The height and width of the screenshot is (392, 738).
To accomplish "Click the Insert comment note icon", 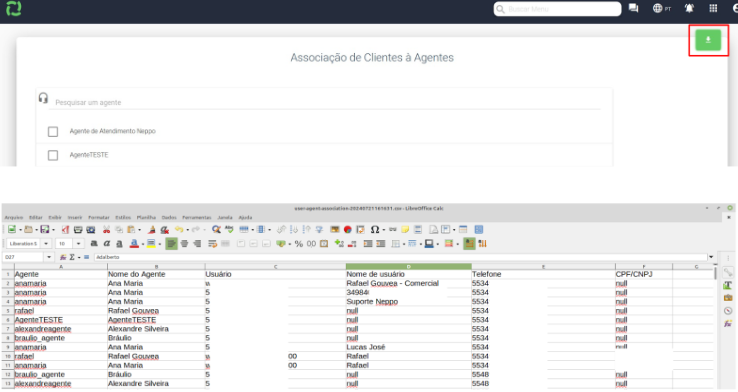I will coord(405,229).
